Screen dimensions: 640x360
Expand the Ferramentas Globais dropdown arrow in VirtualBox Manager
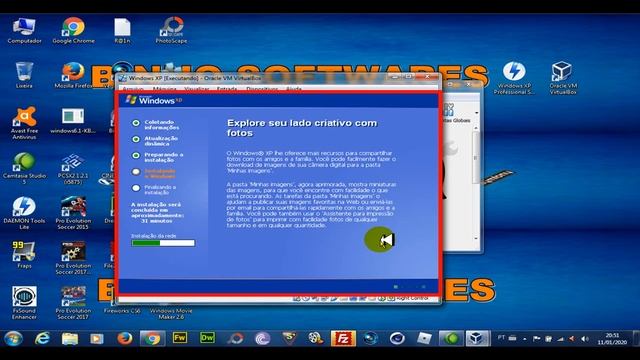pos(476,113)
